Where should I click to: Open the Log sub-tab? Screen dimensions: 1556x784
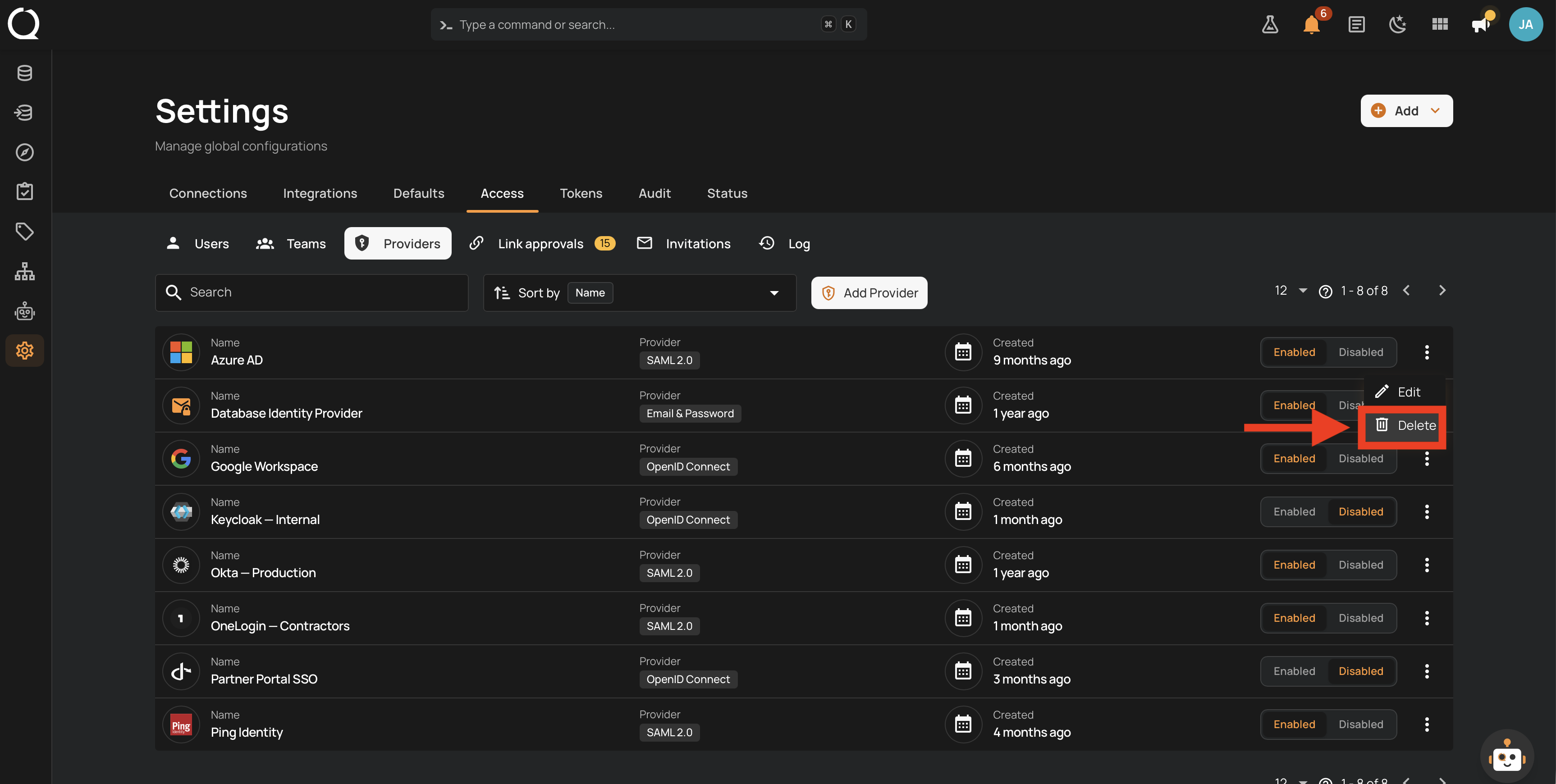785,243
